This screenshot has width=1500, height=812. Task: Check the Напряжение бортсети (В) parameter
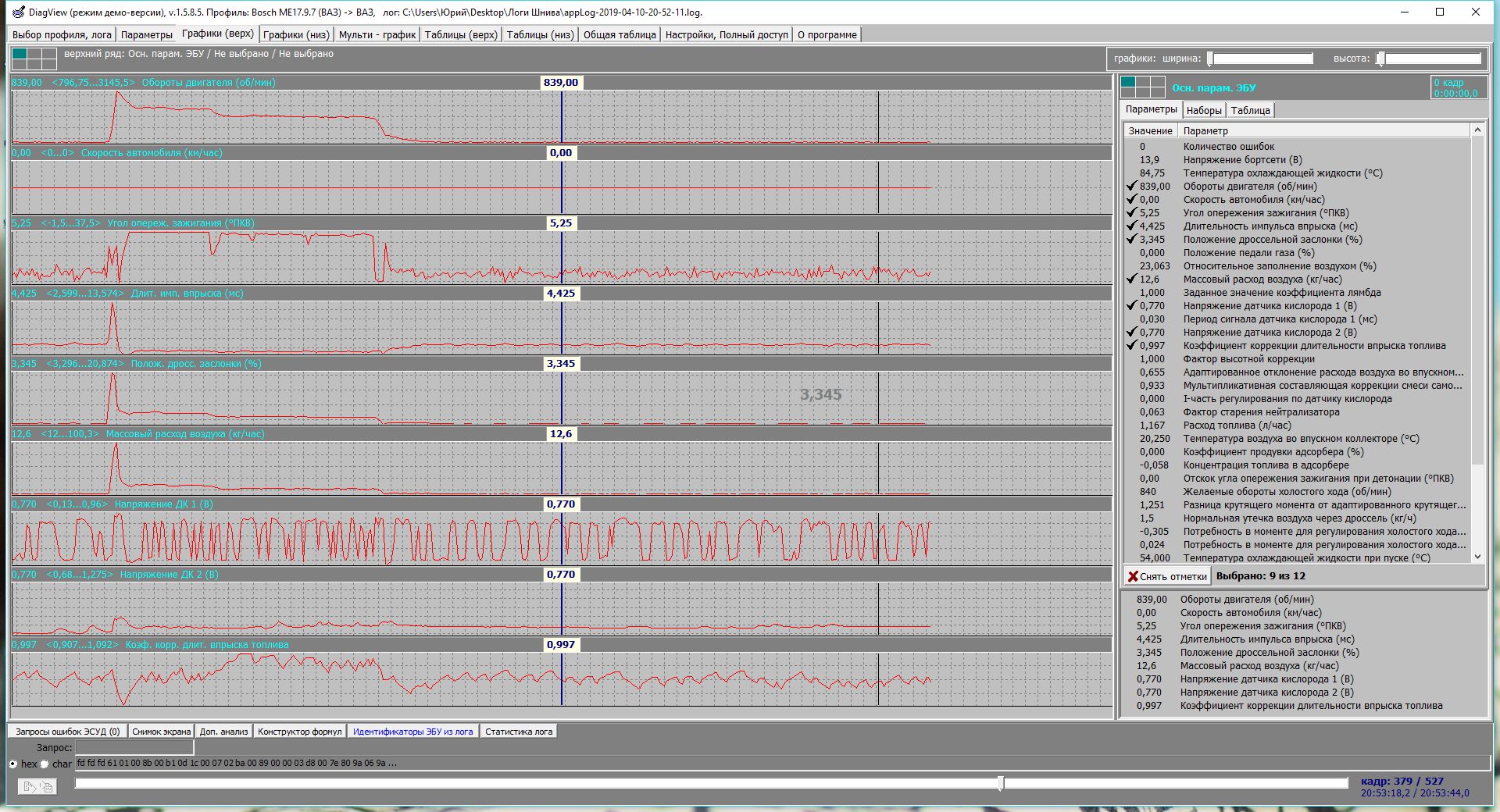point(1131,160)
